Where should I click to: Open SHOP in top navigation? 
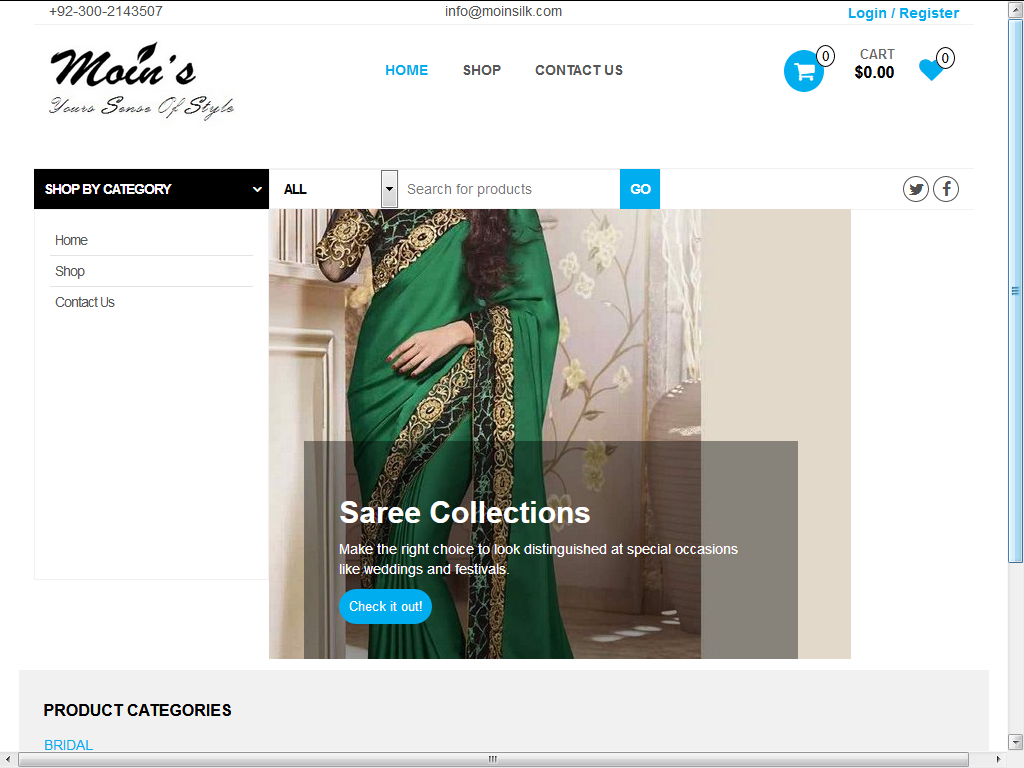[482, 71]
